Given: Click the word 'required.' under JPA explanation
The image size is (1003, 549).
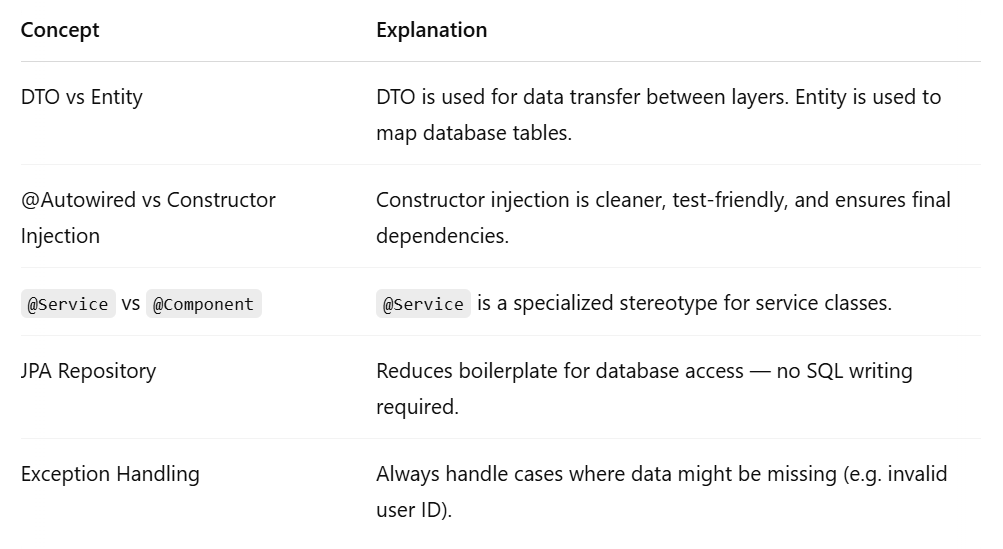Looking at the screenshot, I should tap(417, 407).
